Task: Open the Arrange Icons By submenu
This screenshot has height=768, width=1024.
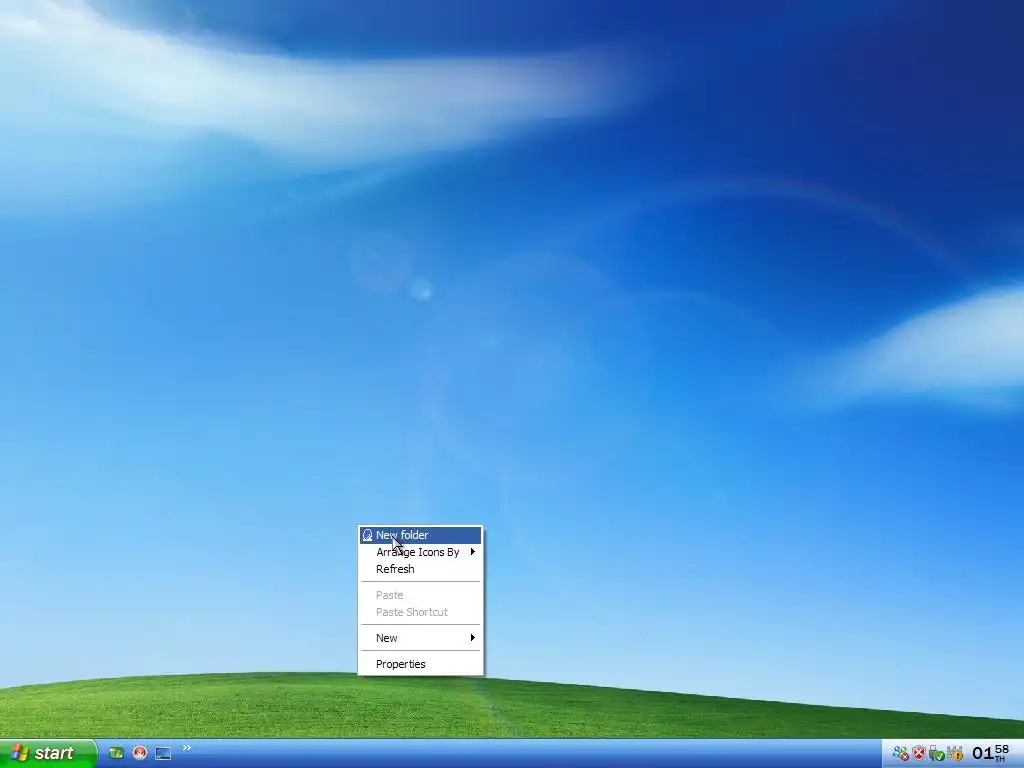Action: point(420,552)
